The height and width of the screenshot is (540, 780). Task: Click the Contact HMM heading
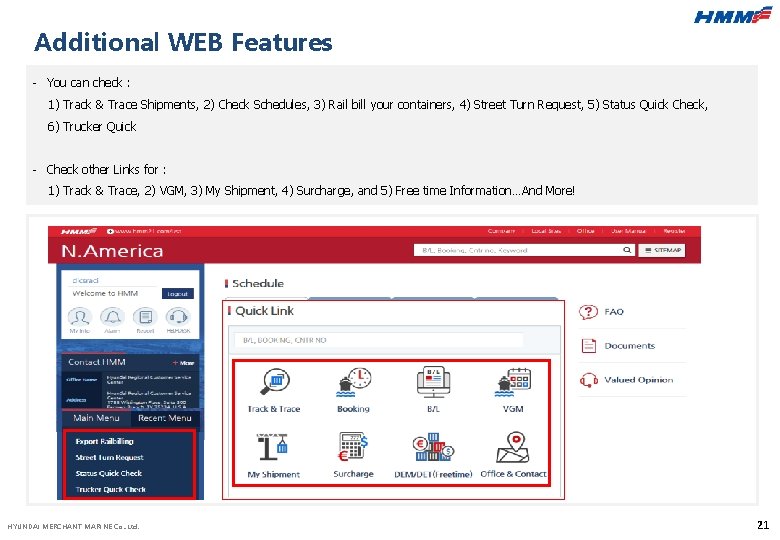pyautogui.click(x=97, y=362)
